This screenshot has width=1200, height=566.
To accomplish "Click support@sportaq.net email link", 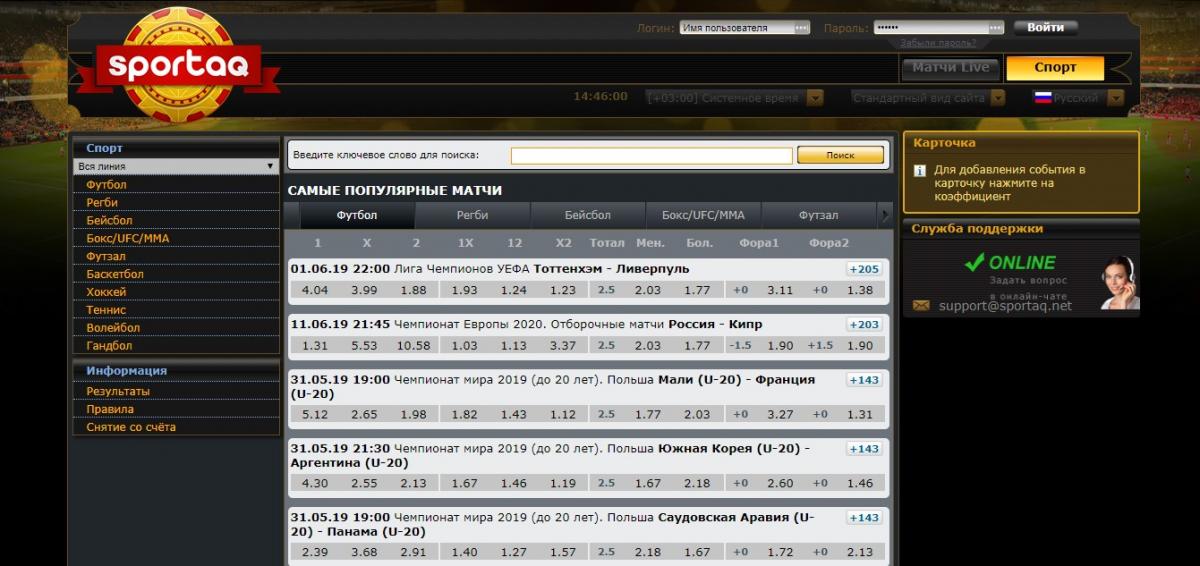I will point(1005,306).
